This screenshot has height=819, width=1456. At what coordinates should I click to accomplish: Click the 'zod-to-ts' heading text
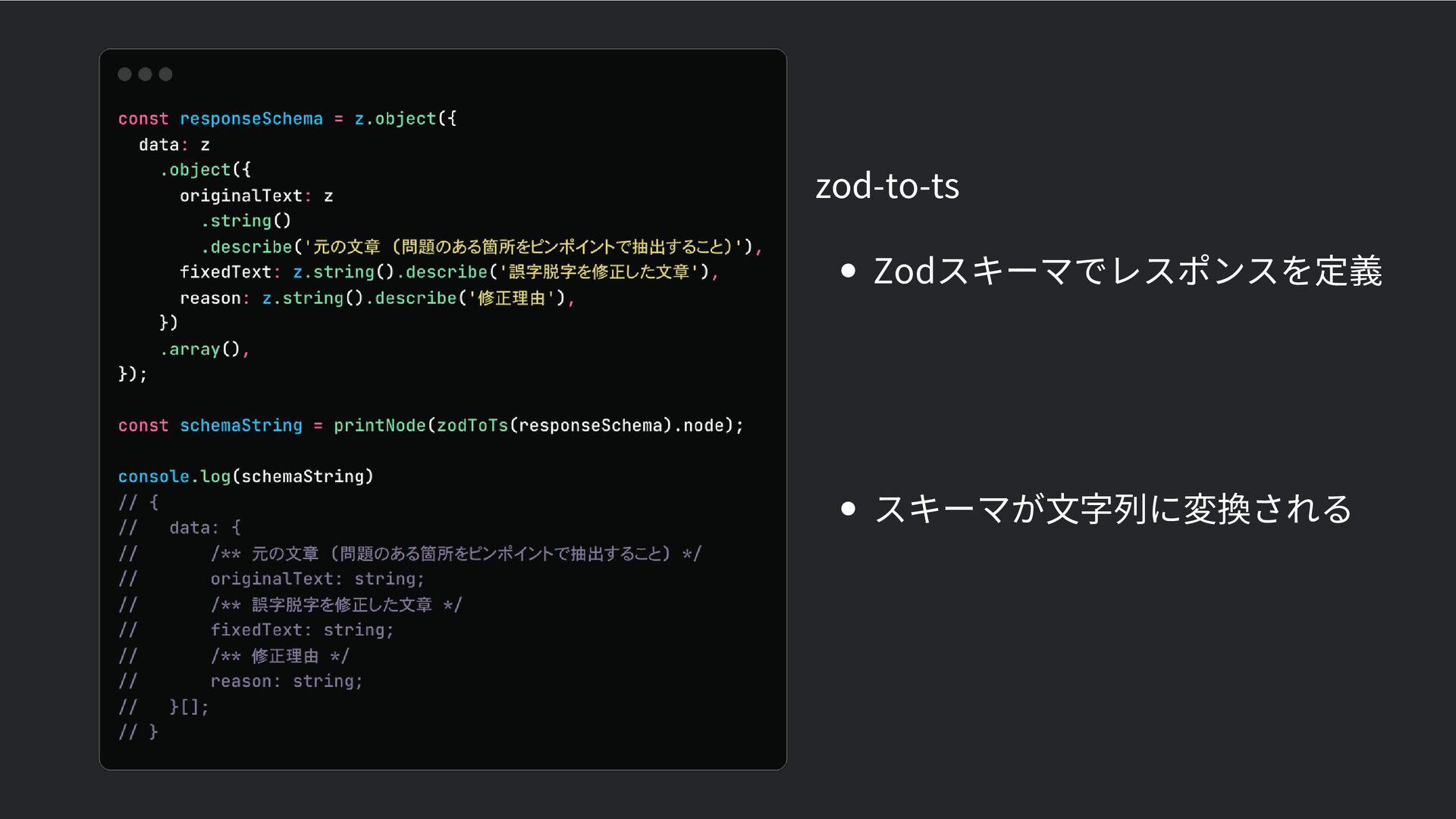coord(887,186)
